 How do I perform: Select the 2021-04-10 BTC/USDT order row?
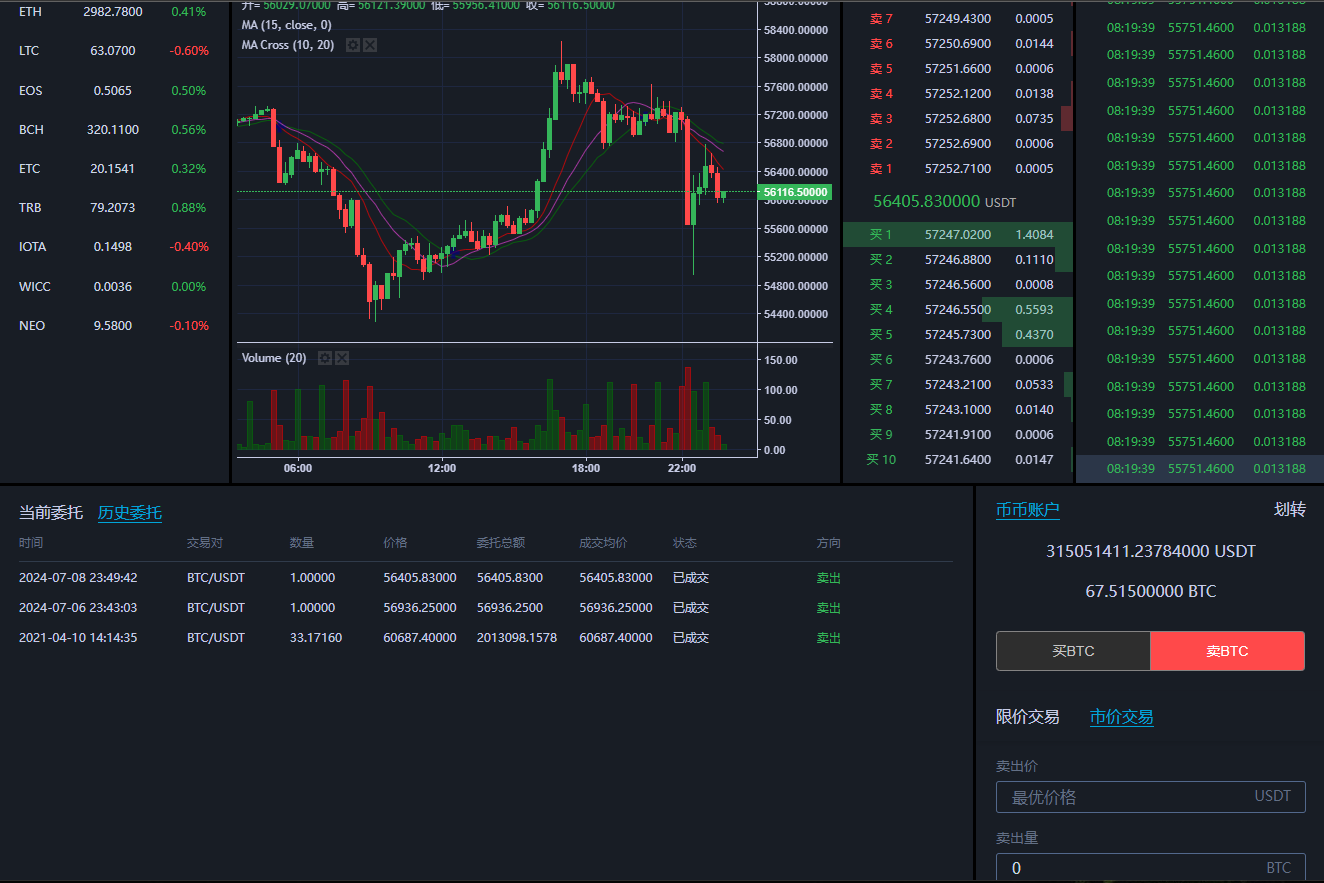(430, 638)
